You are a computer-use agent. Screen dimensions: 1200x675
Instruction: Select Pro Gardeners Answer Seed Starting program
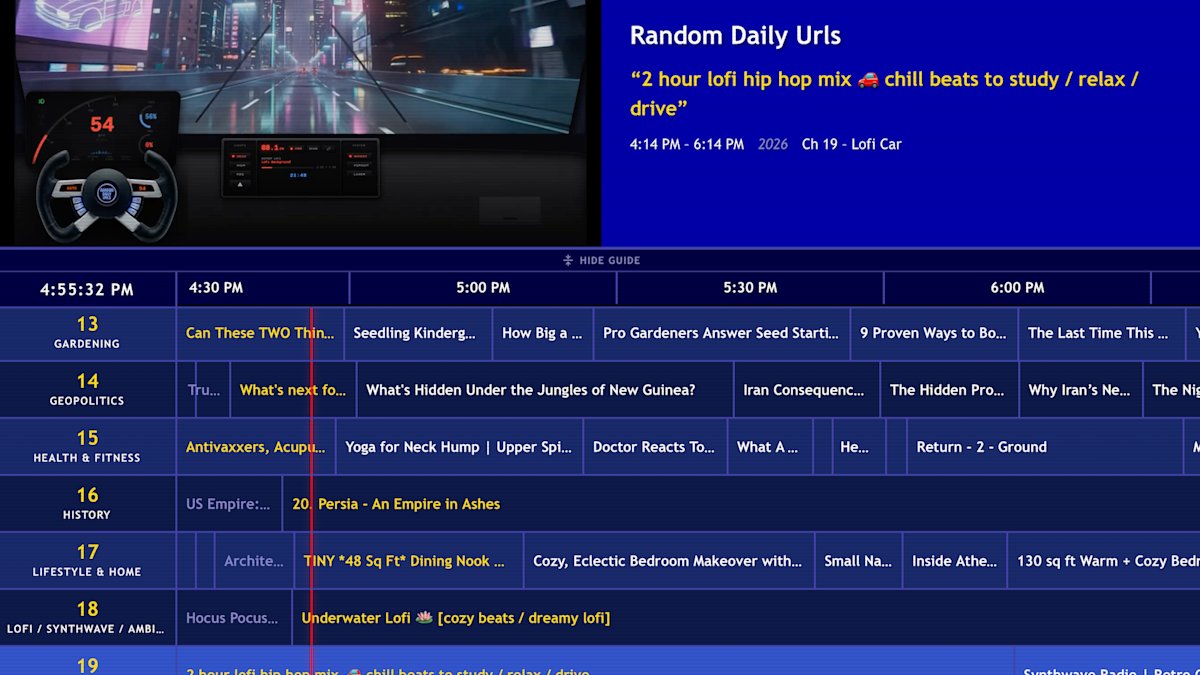pyautogui.click(x=721, y=334)
